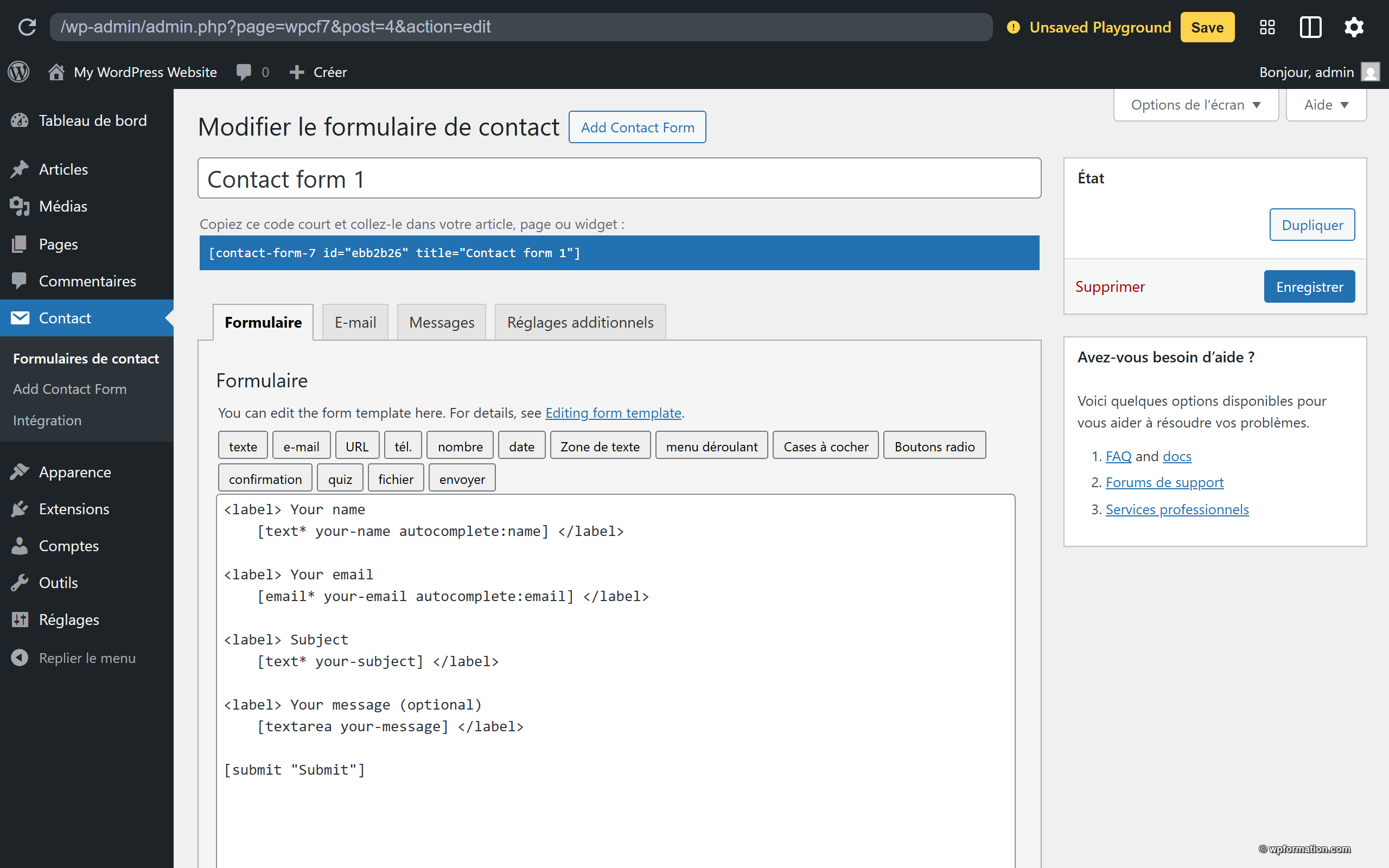The image size is (1389, 868).
Task: Toggle the split panel layout icon
Action: coord(1310,27)
